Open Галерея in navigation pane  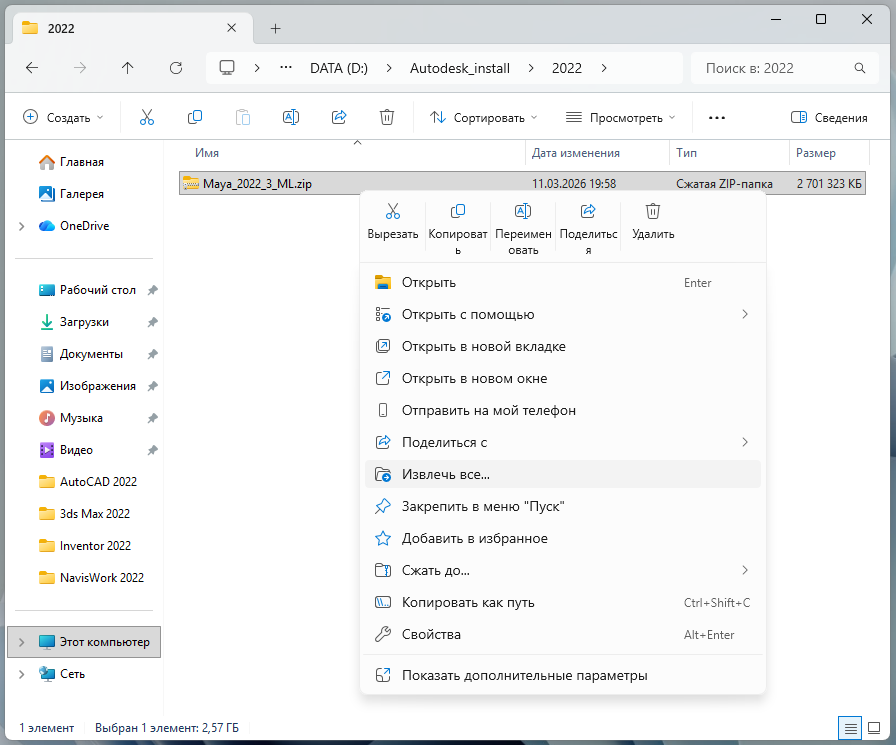click(82, 194)
